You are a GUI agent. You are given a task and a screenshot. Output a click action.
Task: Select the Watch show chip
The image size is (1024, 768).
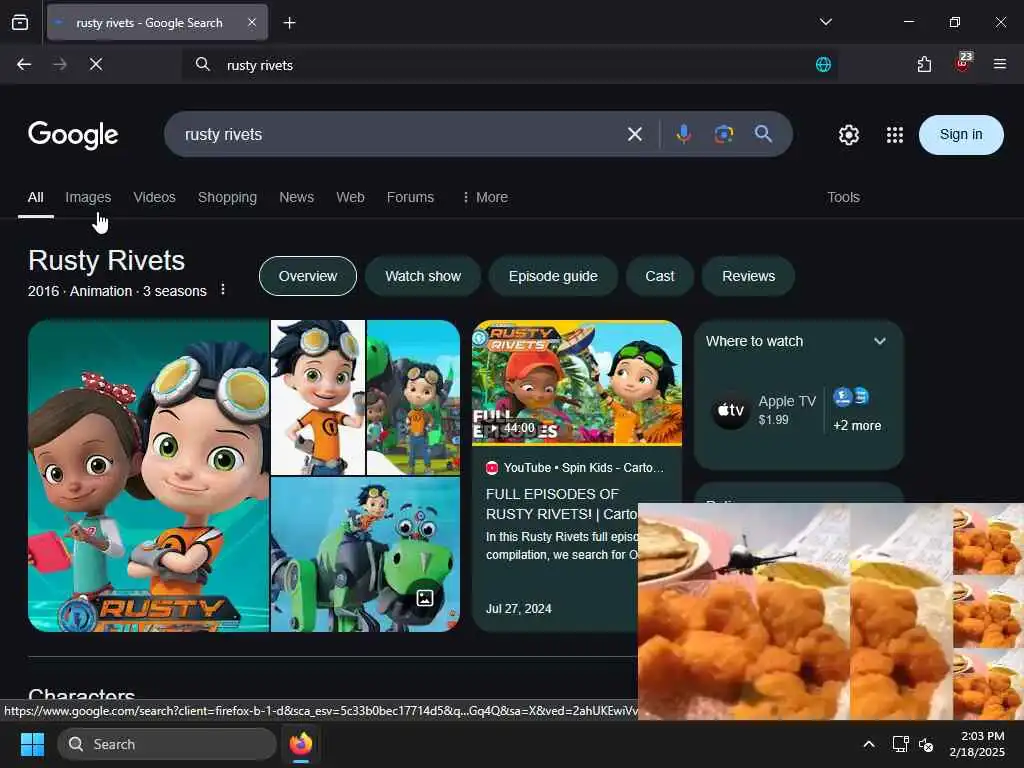[423, 276]
